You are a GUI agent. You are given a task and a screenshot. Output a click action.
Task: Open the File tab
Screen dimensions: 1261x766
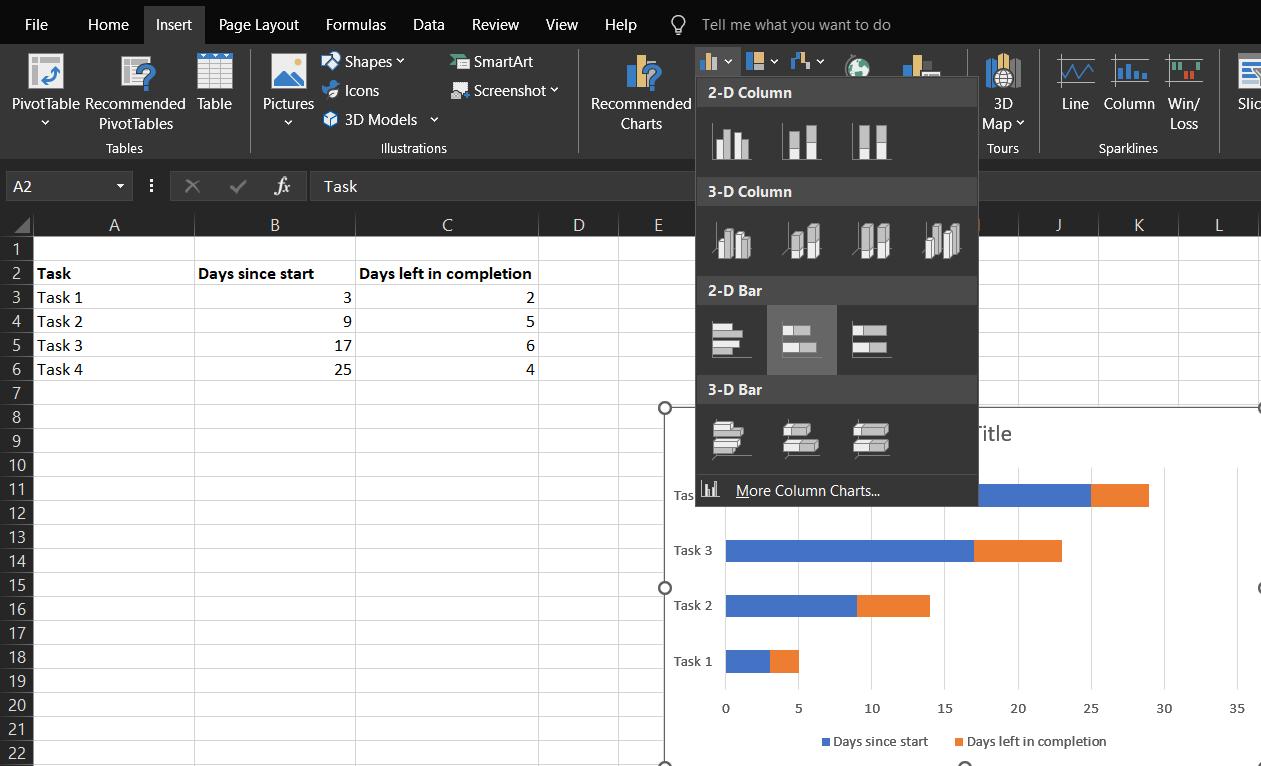[36, 25]
